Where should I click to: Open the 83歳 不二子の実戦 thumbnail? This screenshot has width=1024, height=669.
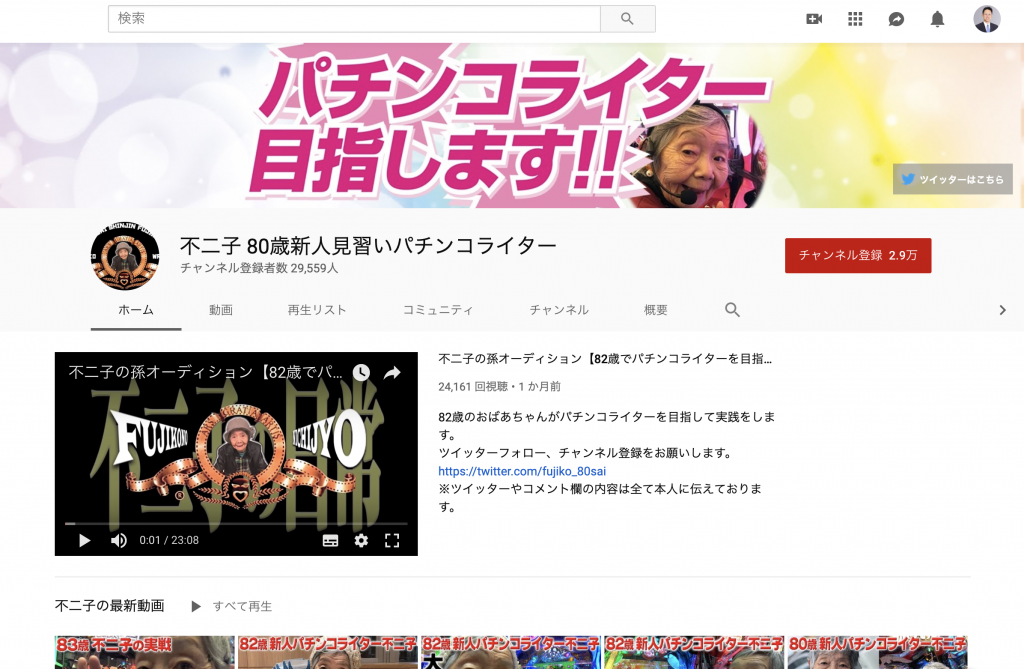(x=144, y=652)
